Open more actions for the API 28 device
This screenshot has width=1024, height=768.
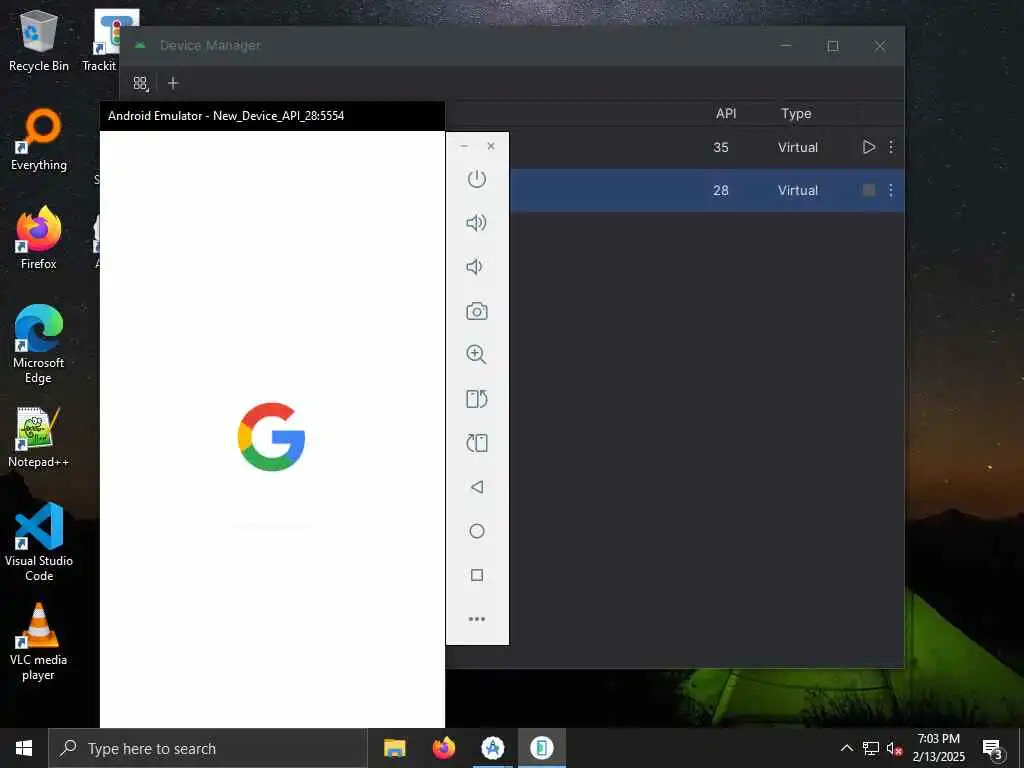[891, 190]
